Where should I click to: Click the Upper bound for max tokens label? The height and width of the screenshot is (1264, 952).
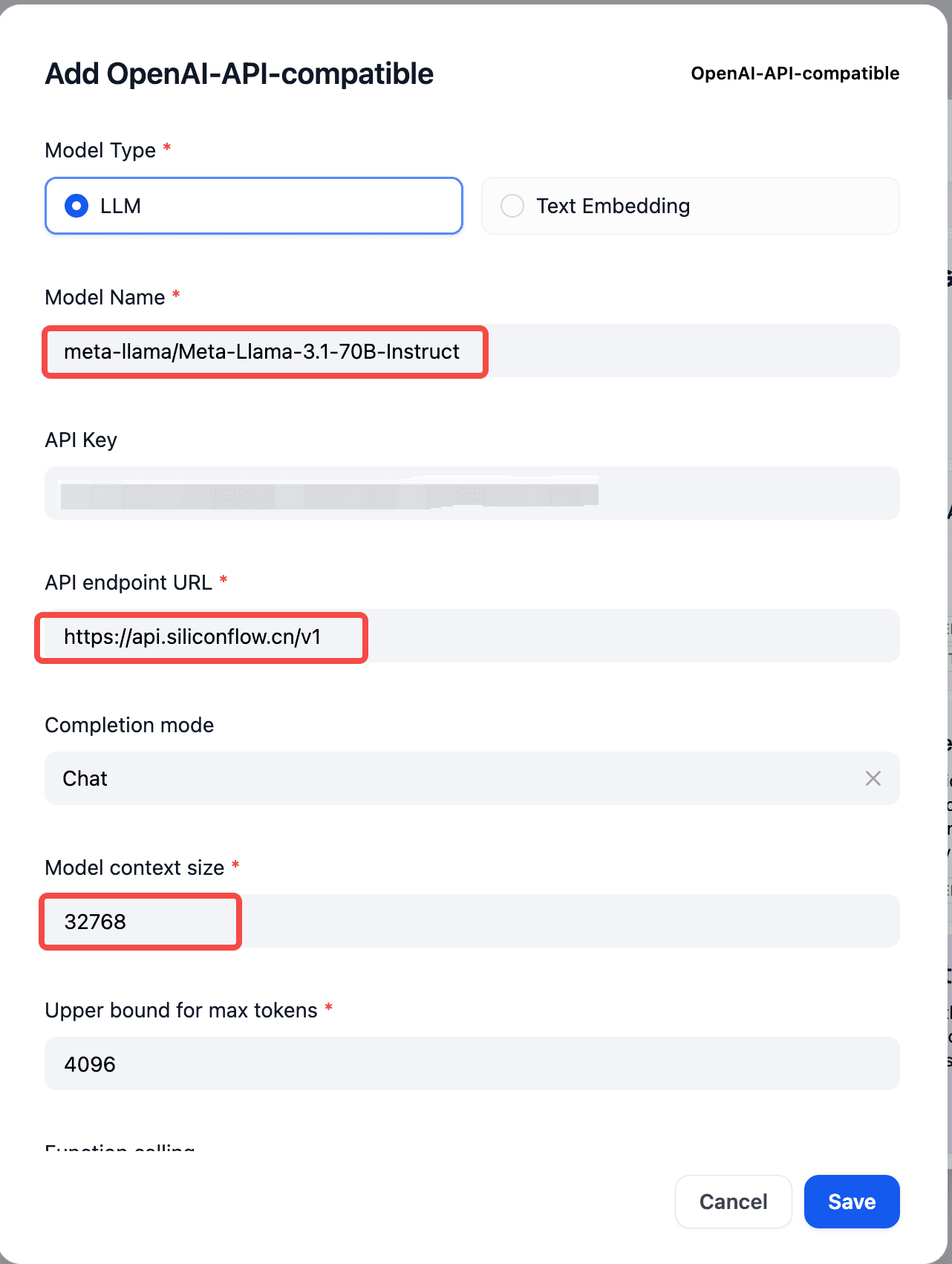(x=181, y=1010)
